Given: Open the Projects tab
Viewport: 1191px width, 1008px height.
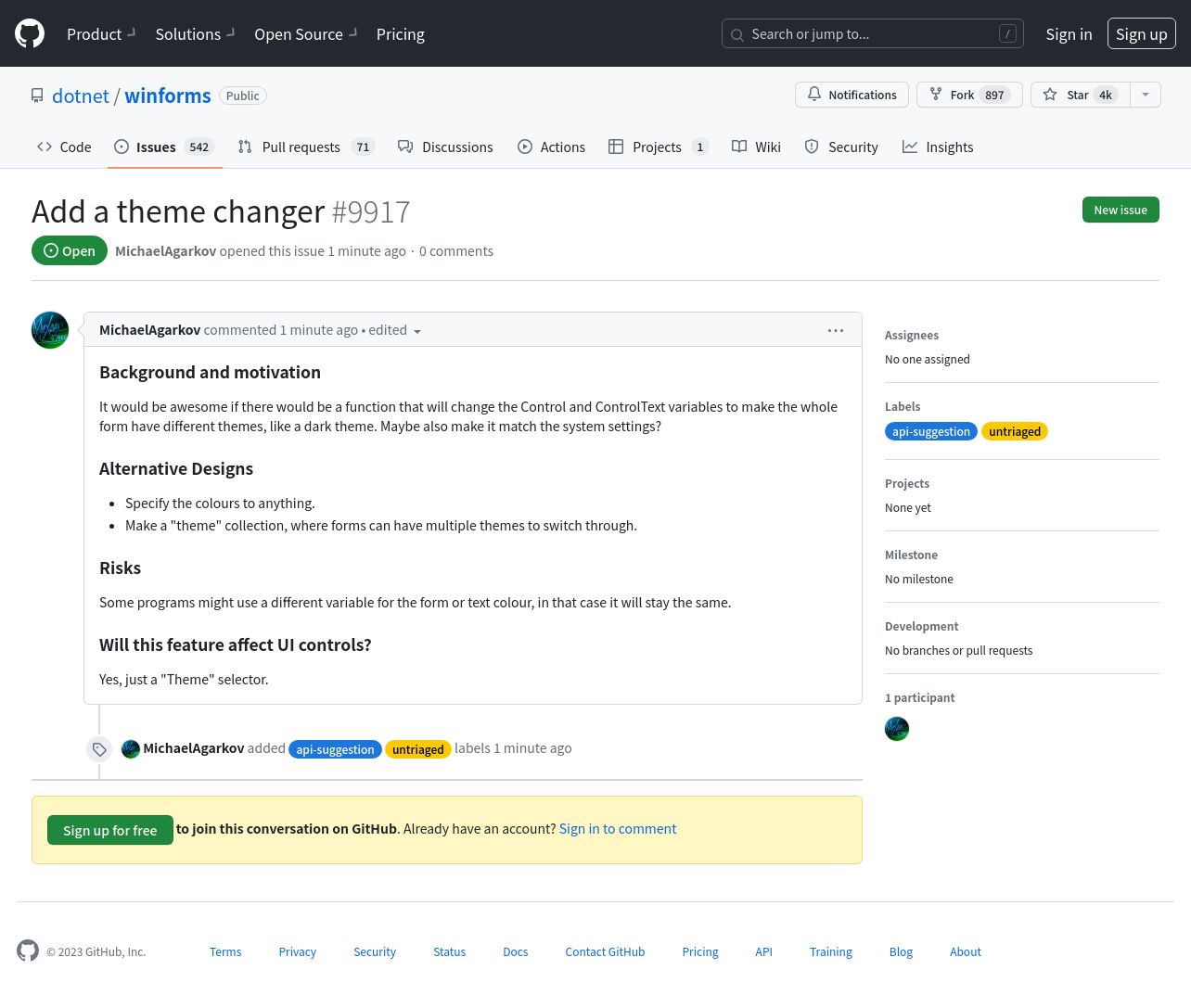Looking at the screenshot, I should click(659, 147).
